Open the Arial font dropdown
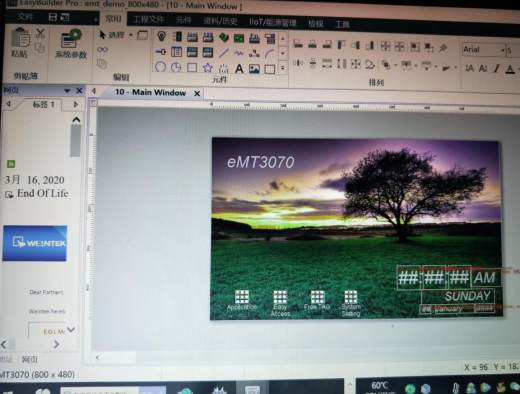This screenshot has width=520, height=394. click(484, 50)
